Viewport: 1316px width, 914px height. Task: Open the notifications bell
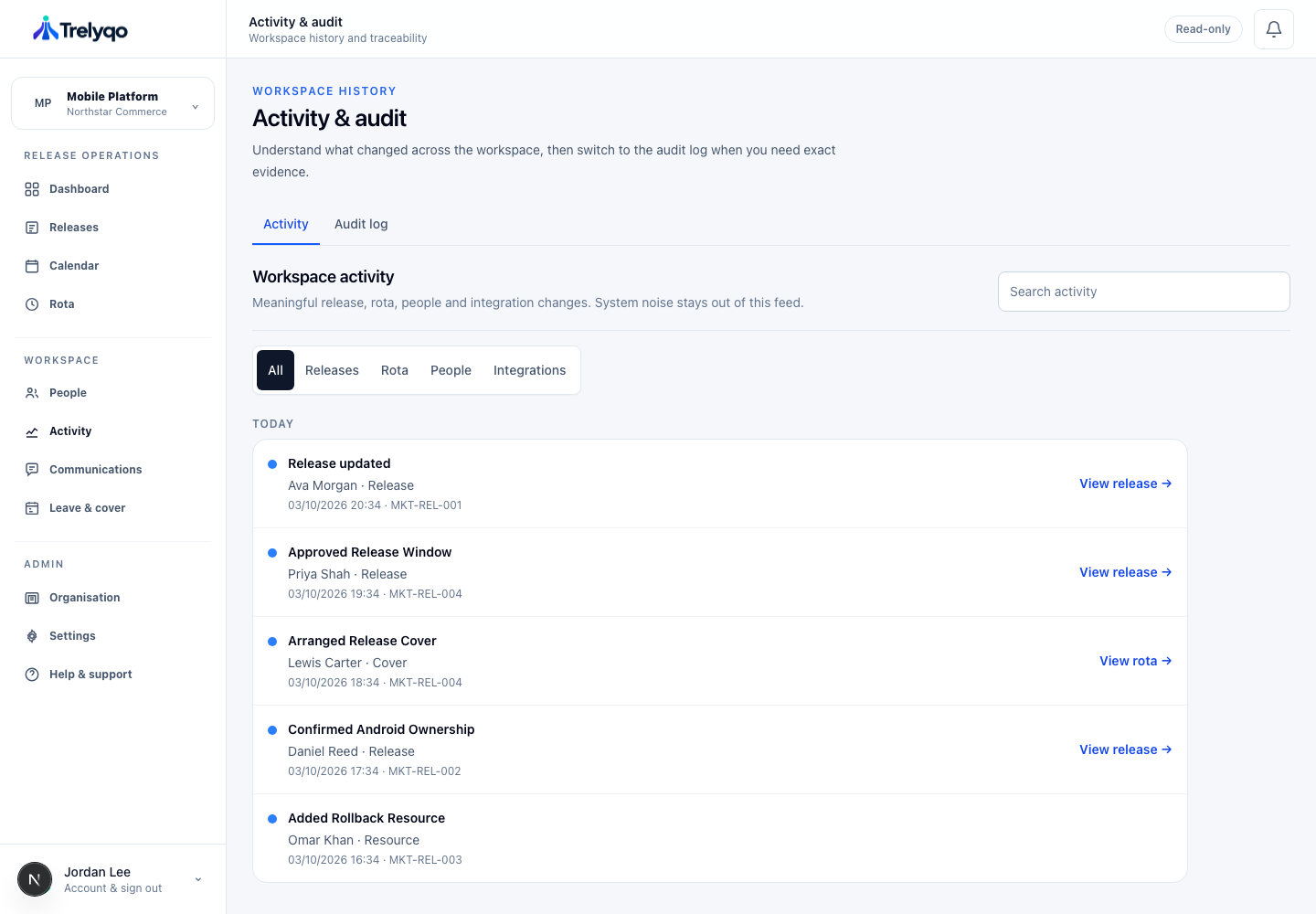(x=1274, y=29)
